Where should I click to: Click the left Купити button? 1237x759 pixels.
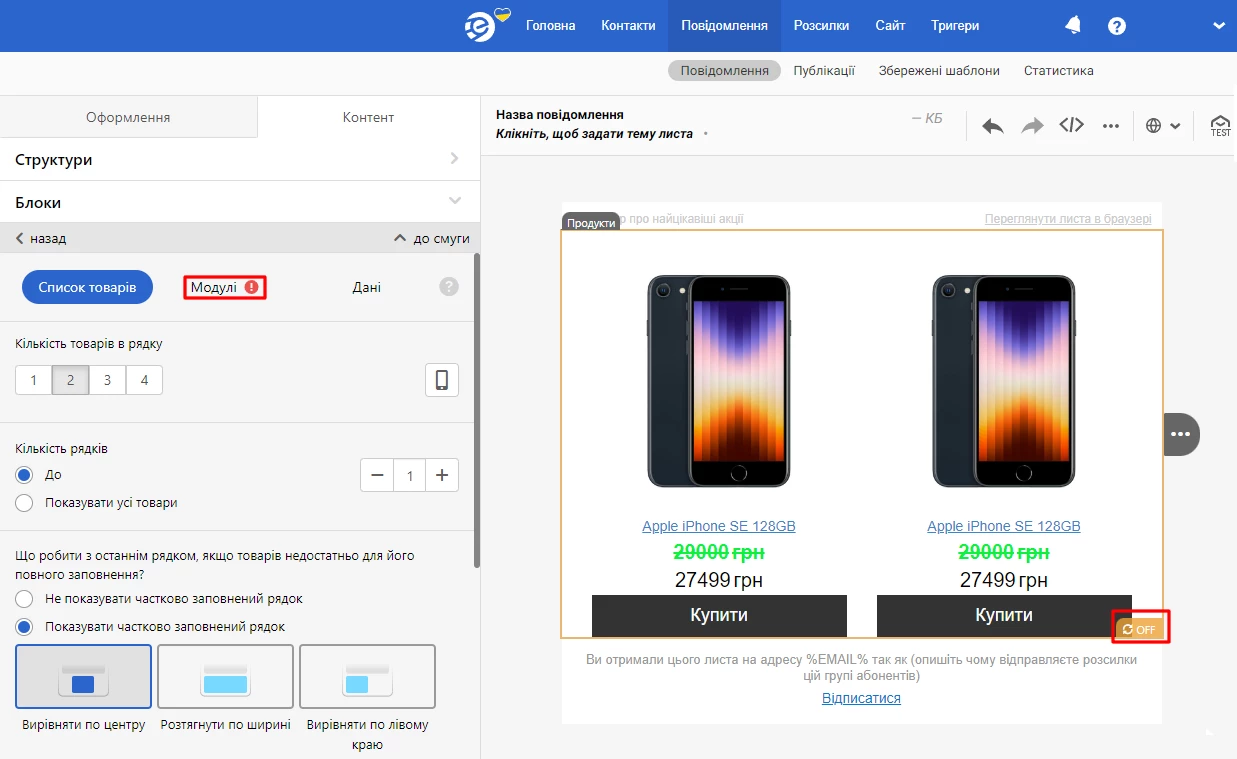[719, 615]
